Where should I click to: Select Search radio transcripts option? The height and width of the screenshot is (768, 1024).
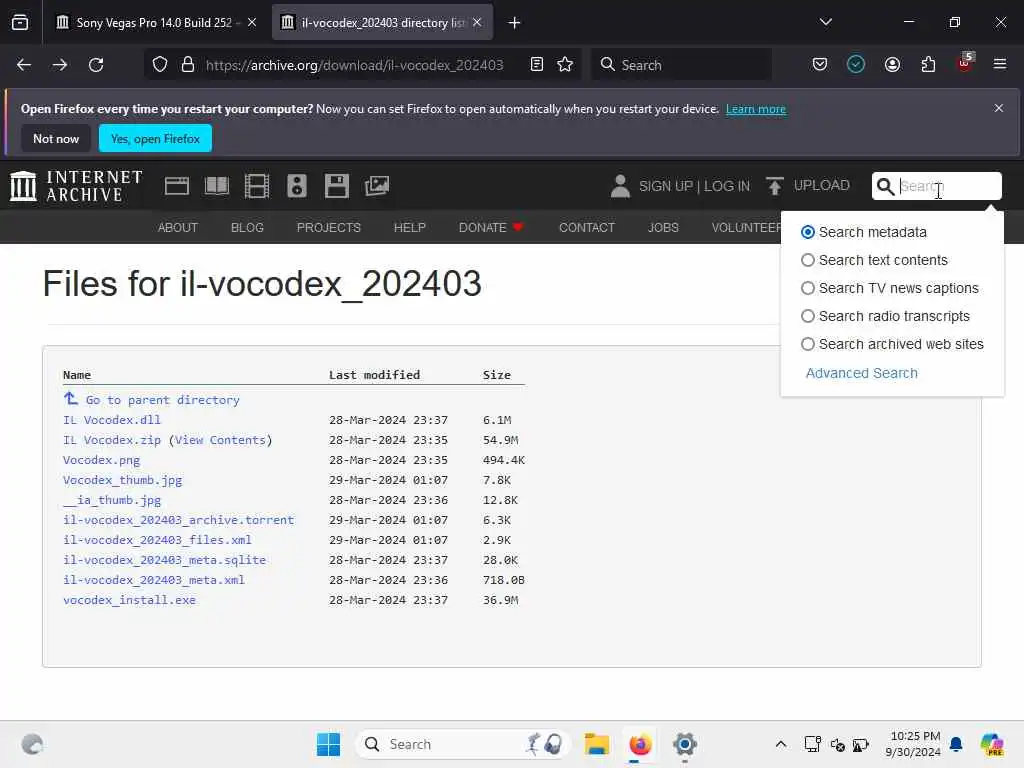(x=808, y=316)
